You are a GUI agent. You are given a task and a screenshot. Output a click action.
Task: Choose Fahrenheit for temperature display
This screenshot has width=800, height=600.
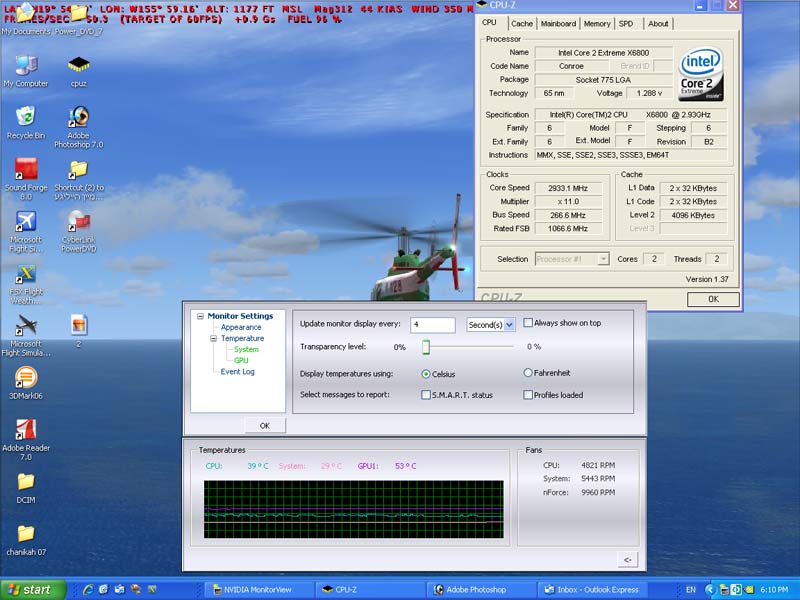(528, 373)
